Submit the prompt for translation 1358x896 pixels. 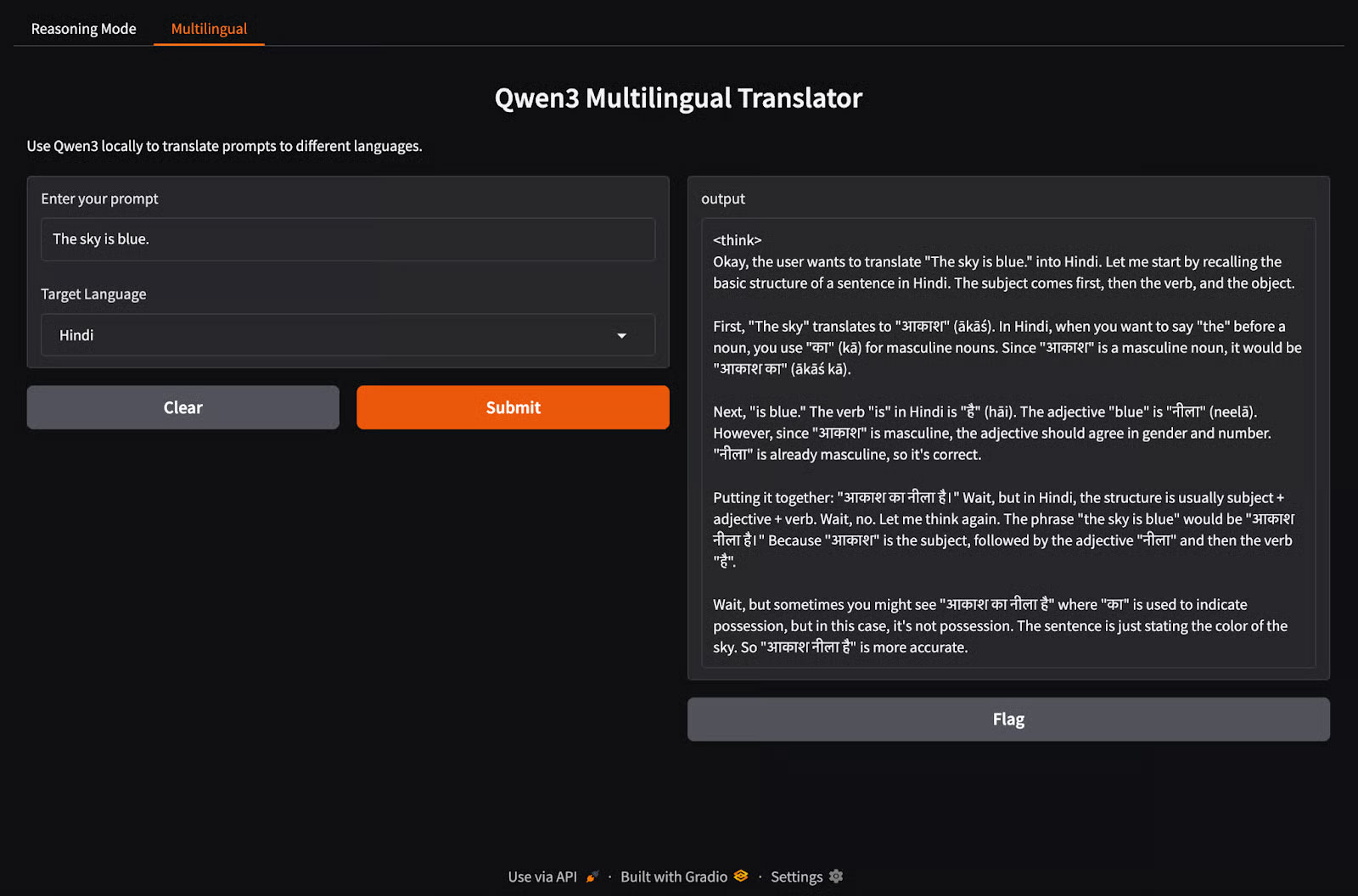tap(513, 407)
